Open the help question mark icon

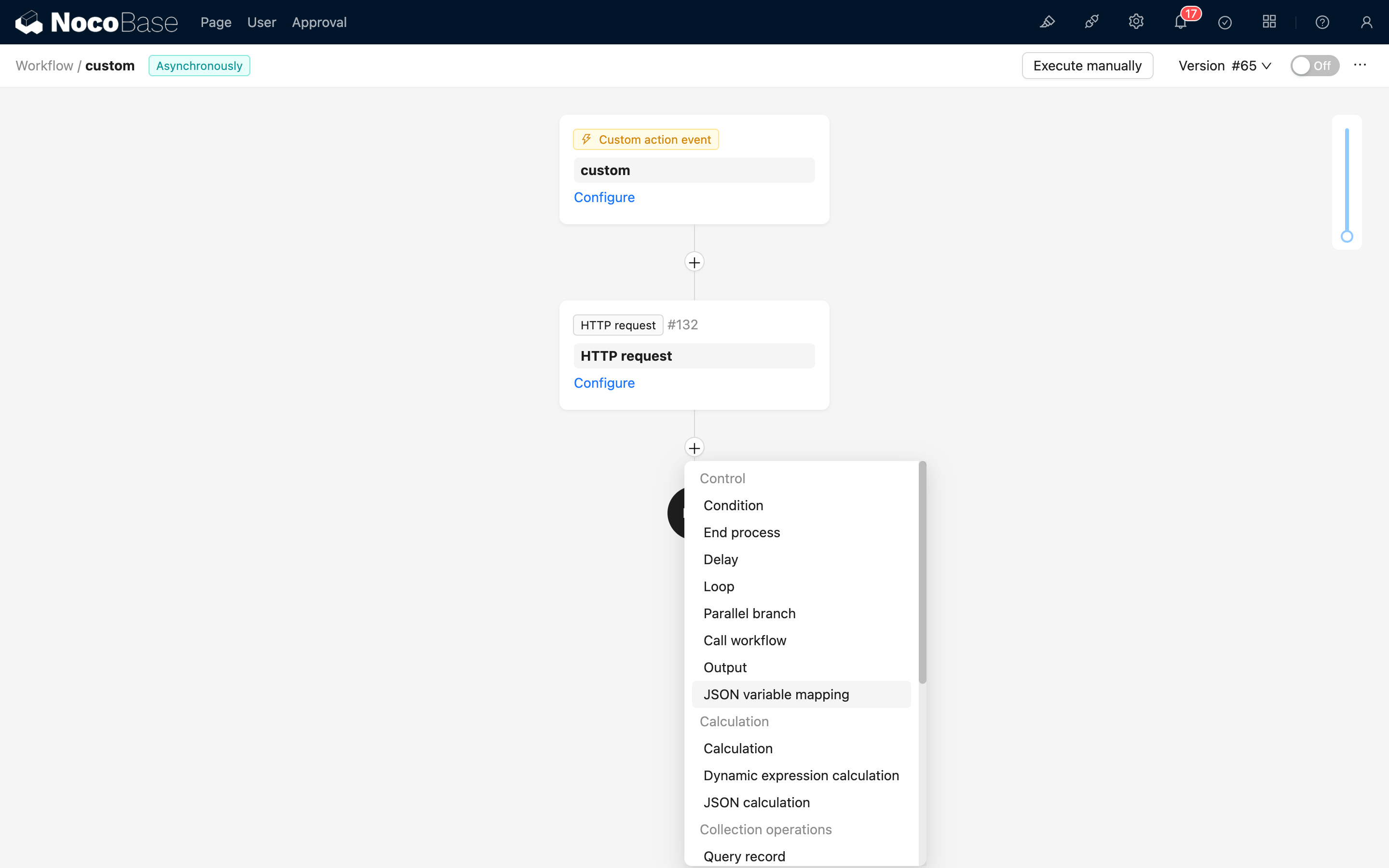(1322, 22)
